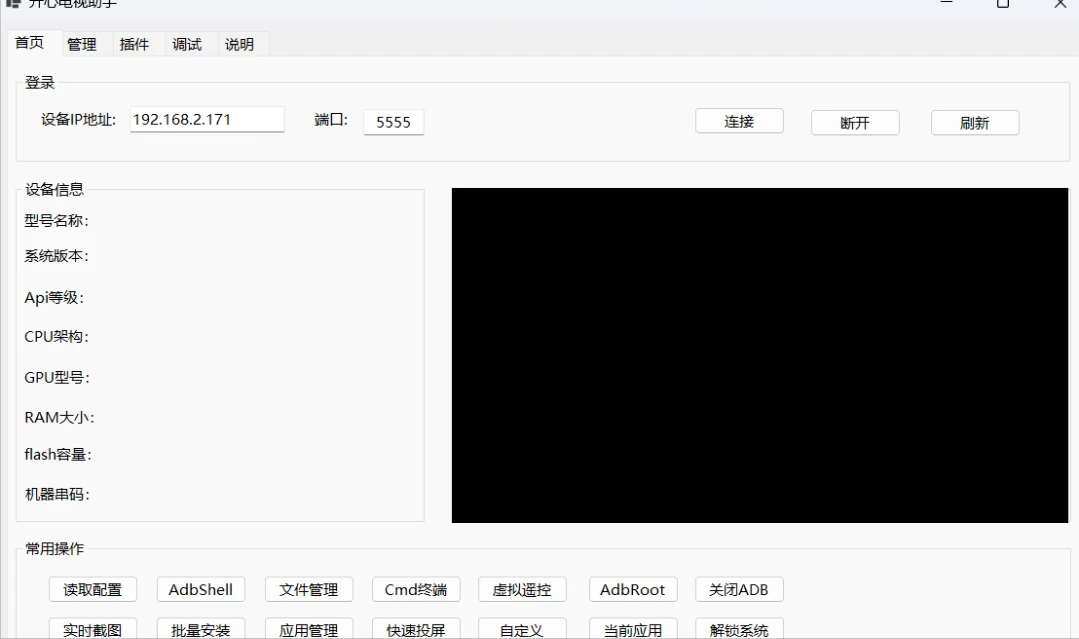Image resolution: width=1079 pixels, height=639 pixels.
Task: Click the 设备IP地址 input field
Action: [x=207, y=119]
